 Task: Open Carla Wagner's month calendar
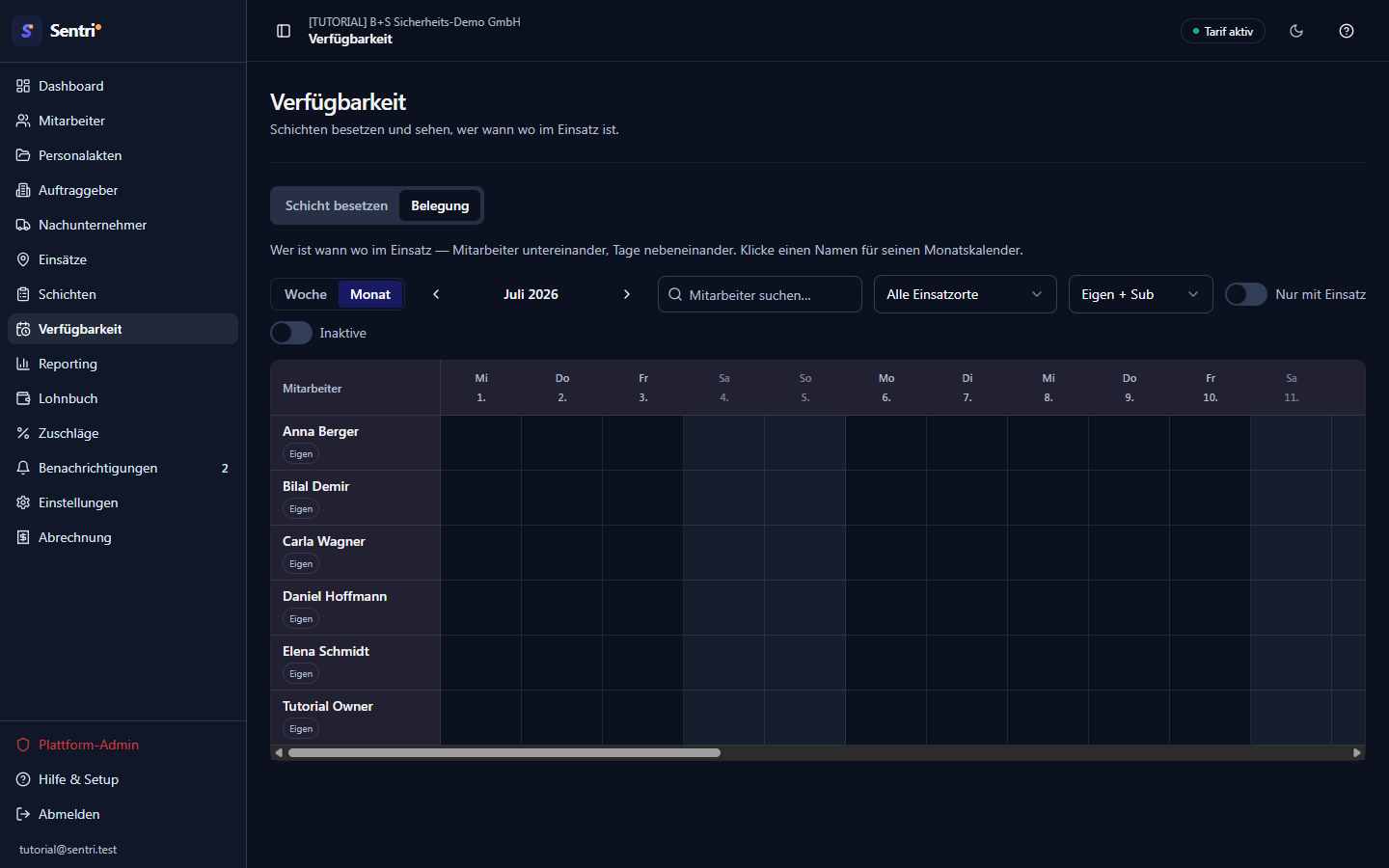(x=323, y=541)
